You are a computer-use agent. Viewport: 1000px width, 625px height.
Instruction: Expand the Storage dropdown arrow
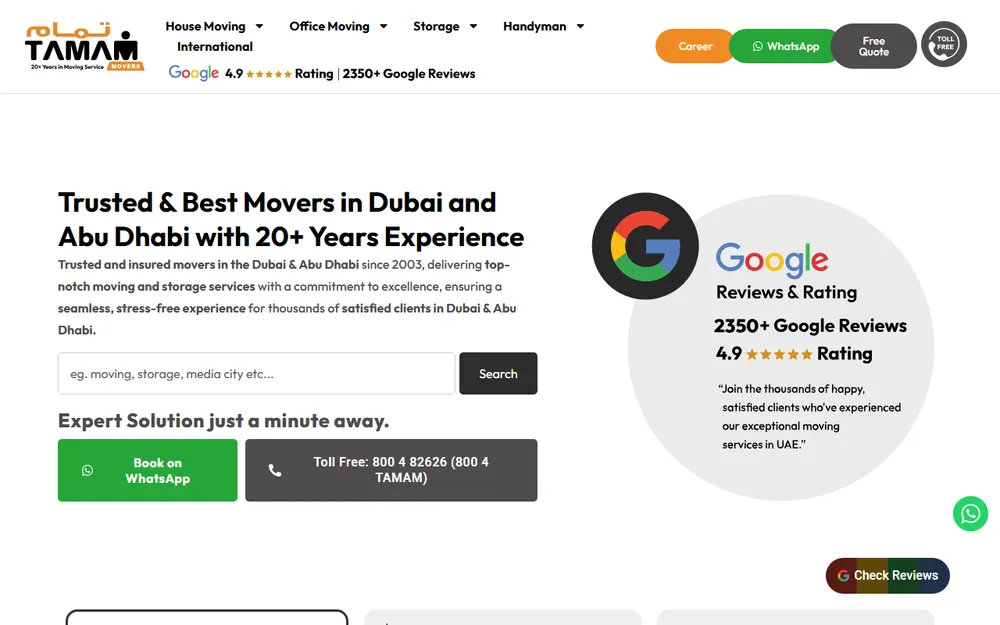pos(473,26)
